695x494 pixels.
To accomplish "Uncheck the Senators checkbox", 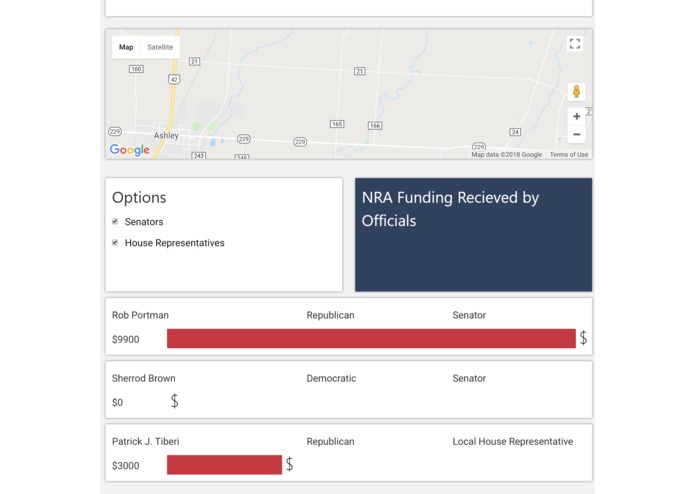I will [115, 222].
